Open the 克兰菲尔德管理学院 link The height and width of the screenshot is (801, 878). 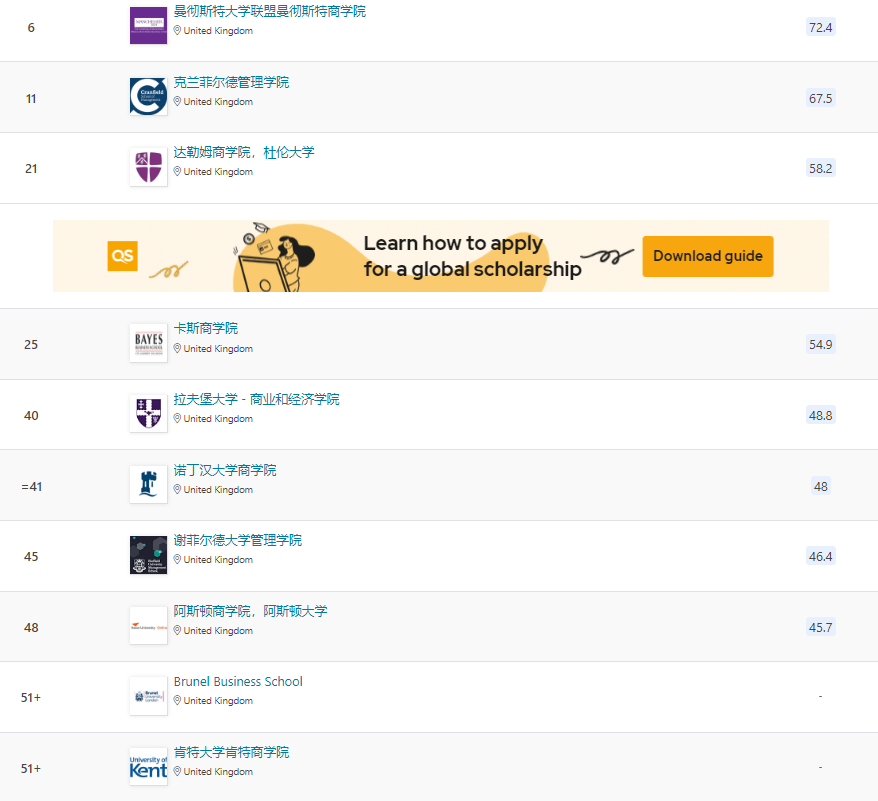[x=231, y=82]
